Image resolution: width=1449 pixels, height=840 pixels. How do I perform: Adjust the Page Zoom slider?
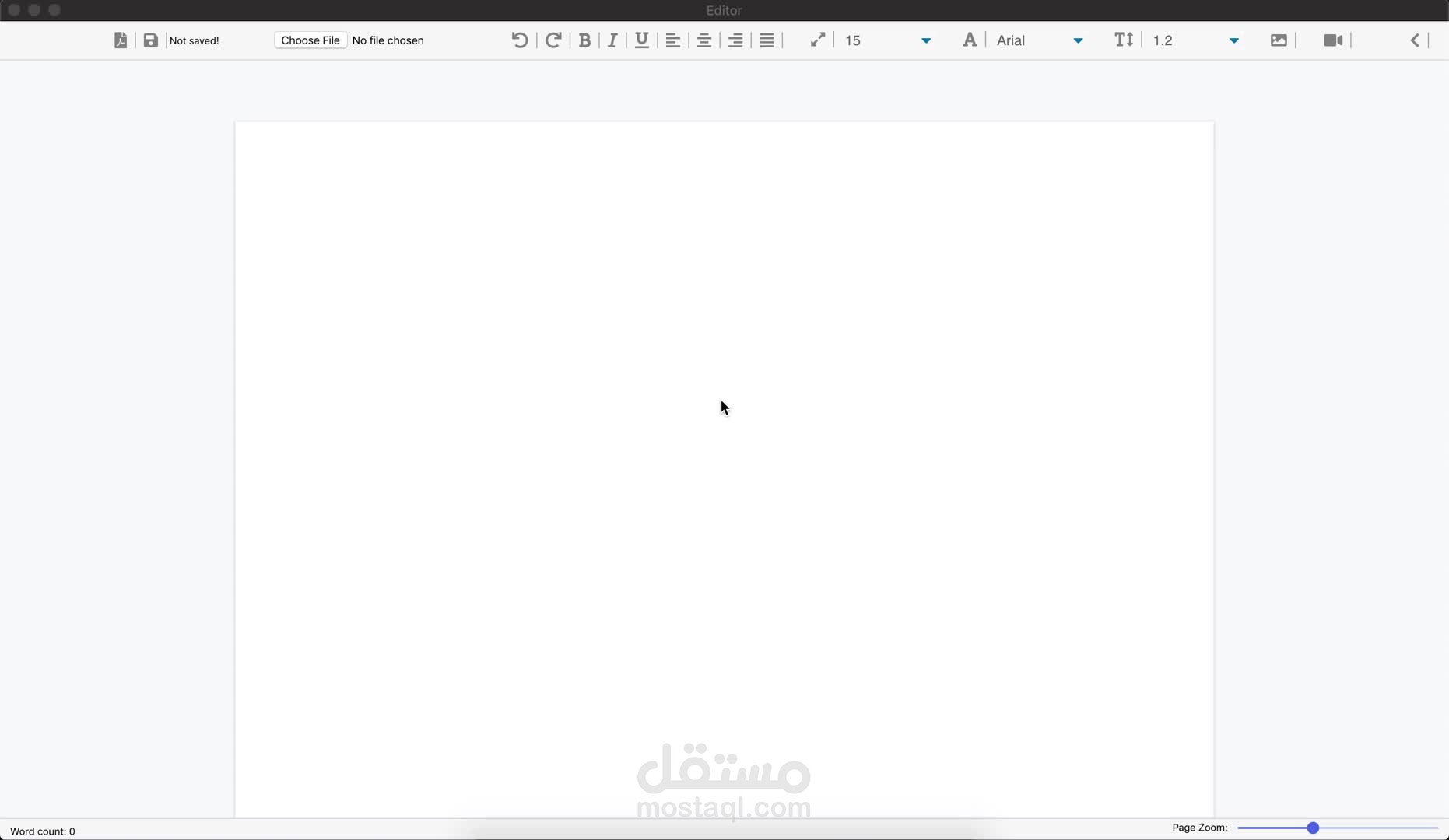click(x=1313, y=828)
